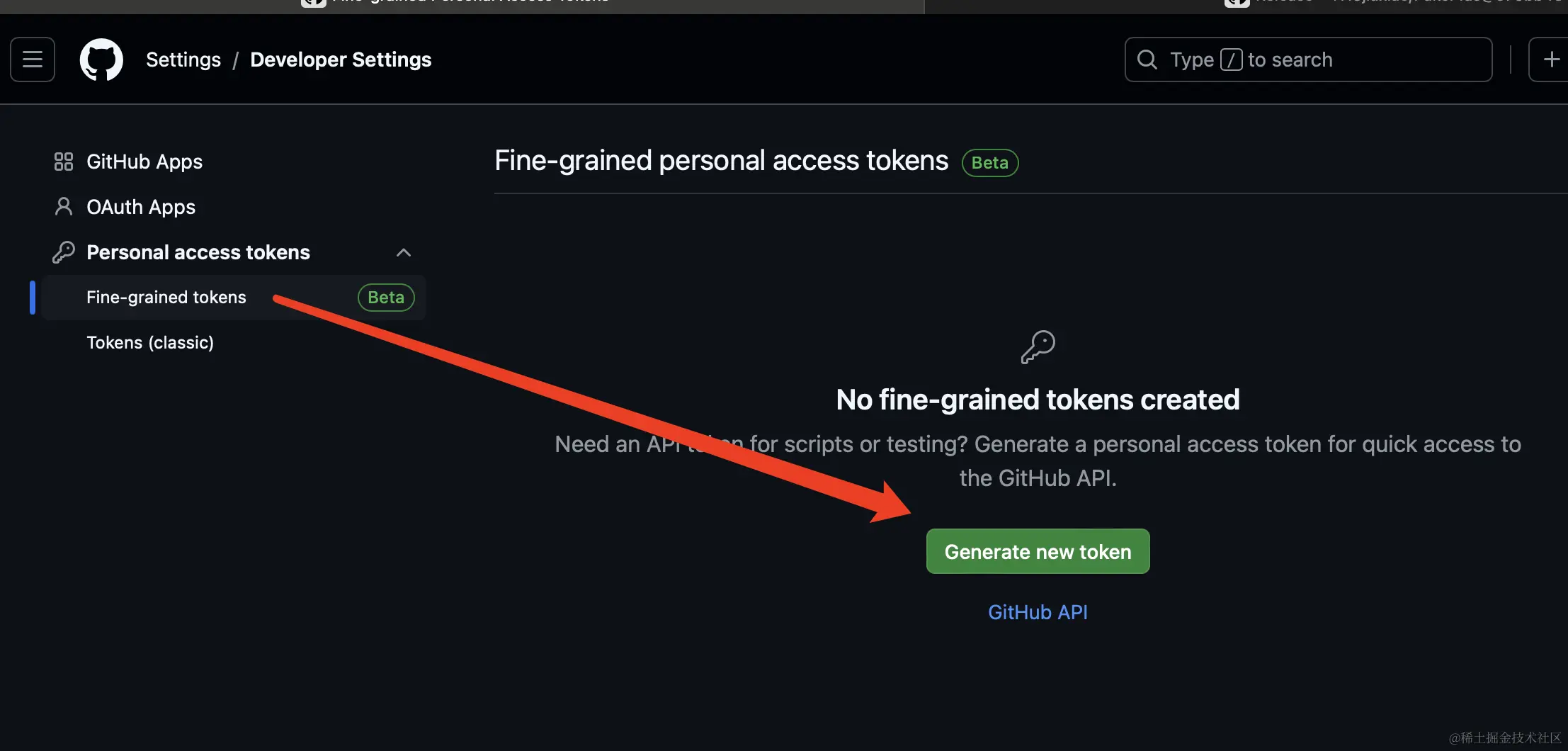Click the second browser tab favicon
The image size is (1568, 751).
[1237, 2]
